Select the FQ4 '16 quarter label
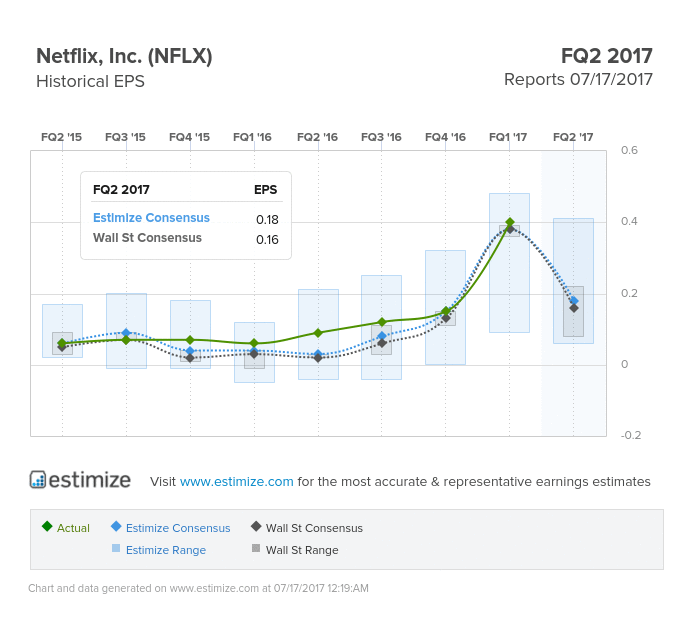The width and height of the screenshot is (685, 620). coord(445,137)
